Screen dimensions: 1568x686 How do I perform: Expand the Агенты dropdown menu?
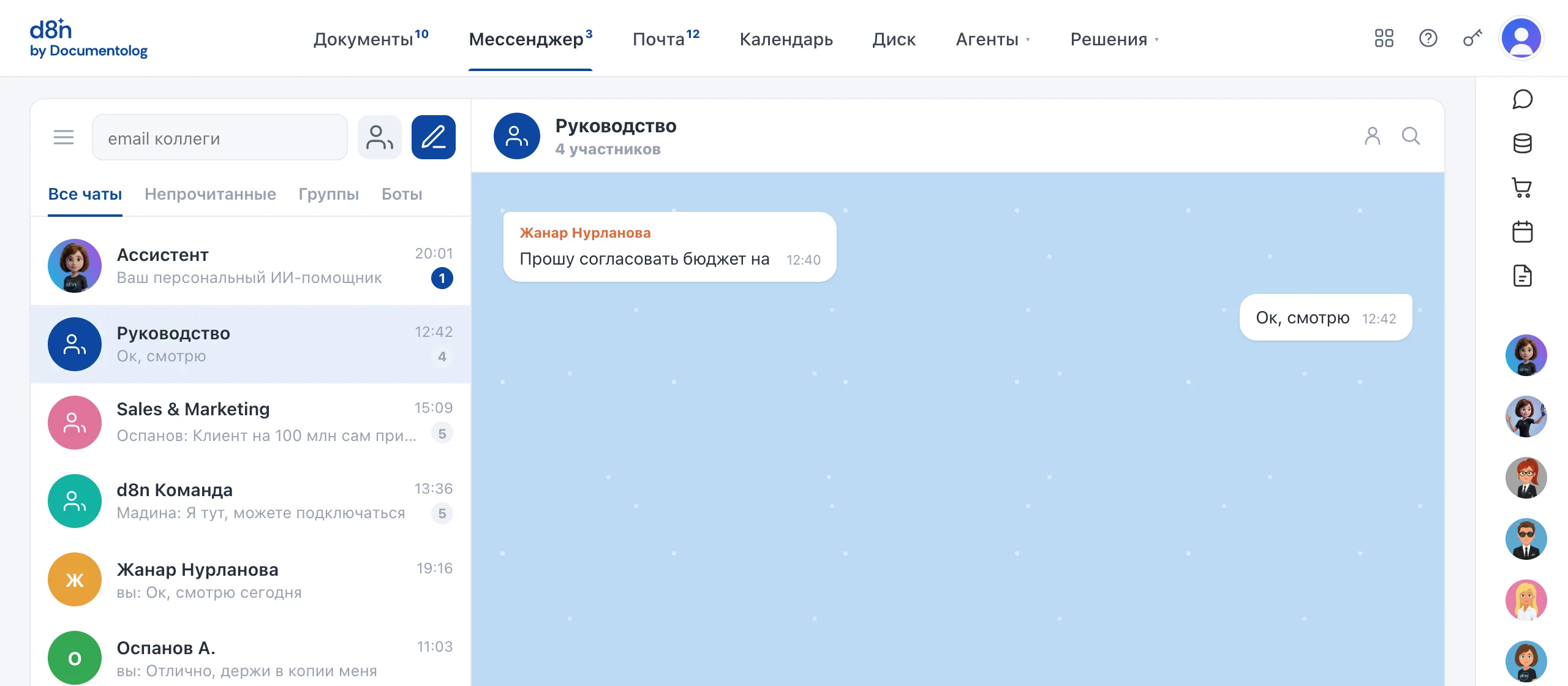point(993,39)
